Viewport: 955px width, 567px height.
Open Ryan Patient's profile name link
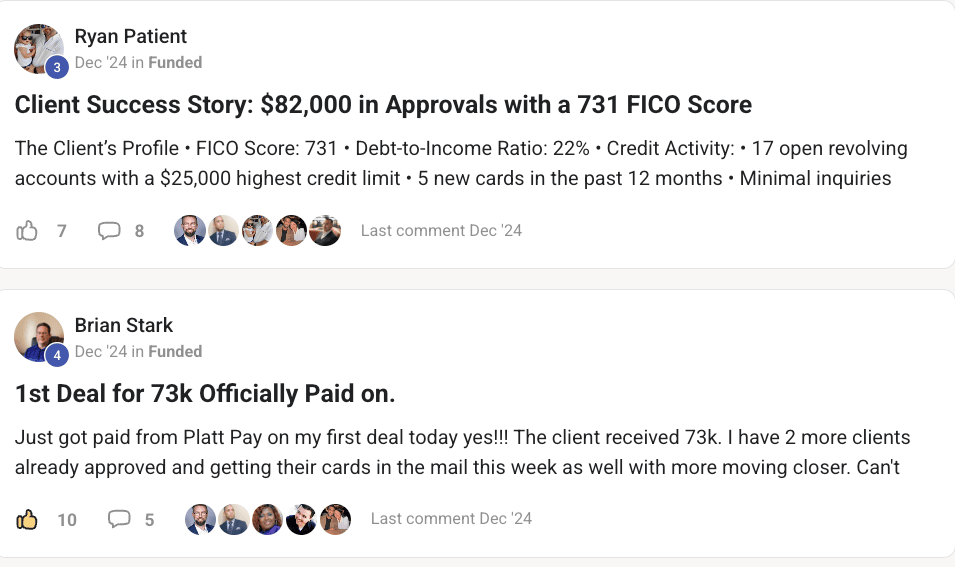[x=130, y=37]
